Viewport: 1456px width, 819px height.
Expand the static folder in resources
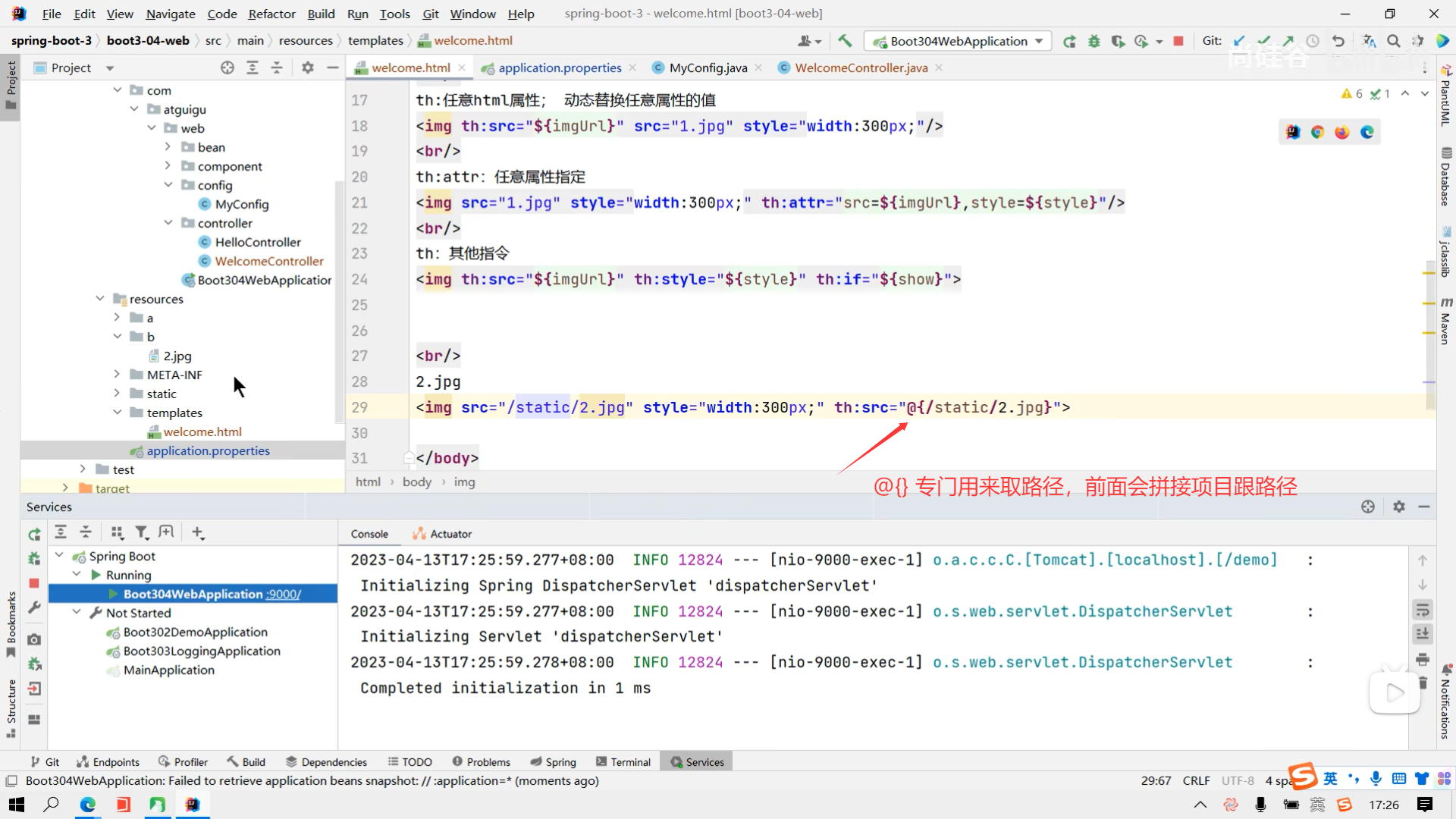click(x=117, y=394)
